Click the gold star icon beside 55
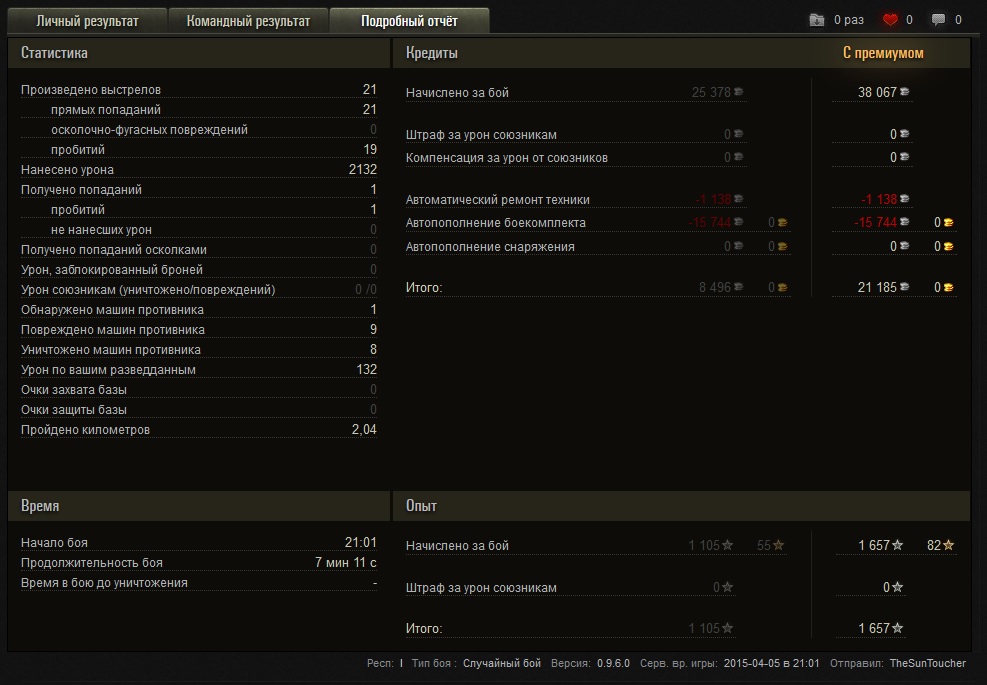 [779, 545]
